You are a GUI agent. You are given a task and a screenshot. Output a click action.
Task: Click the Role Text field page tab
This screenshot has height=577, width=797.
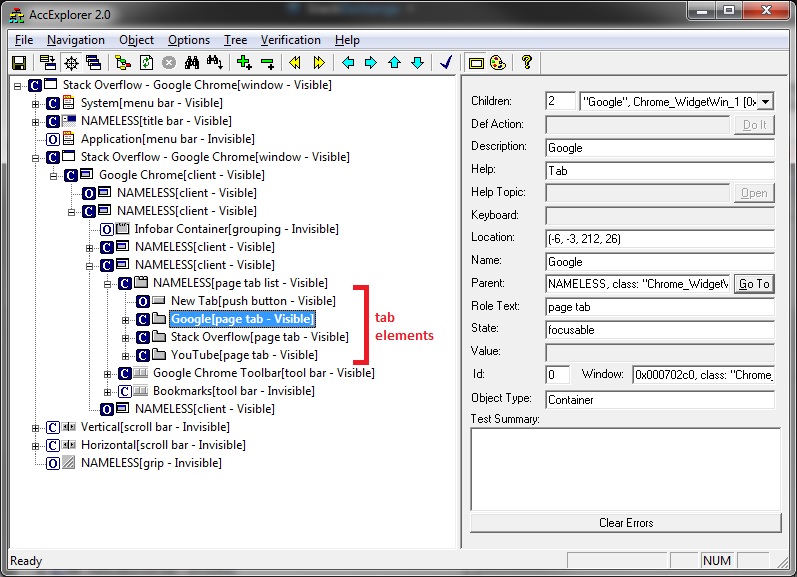[660, 307]
